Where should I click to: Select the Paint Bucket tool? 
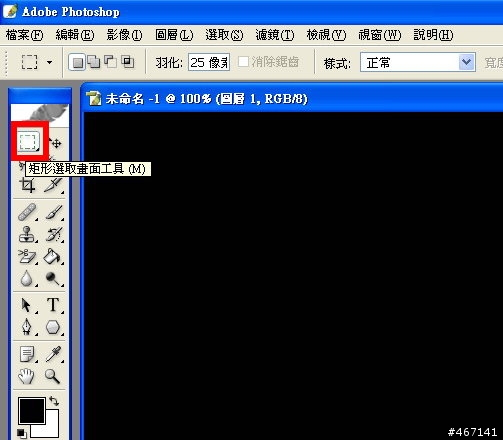(x=53, y=257)
